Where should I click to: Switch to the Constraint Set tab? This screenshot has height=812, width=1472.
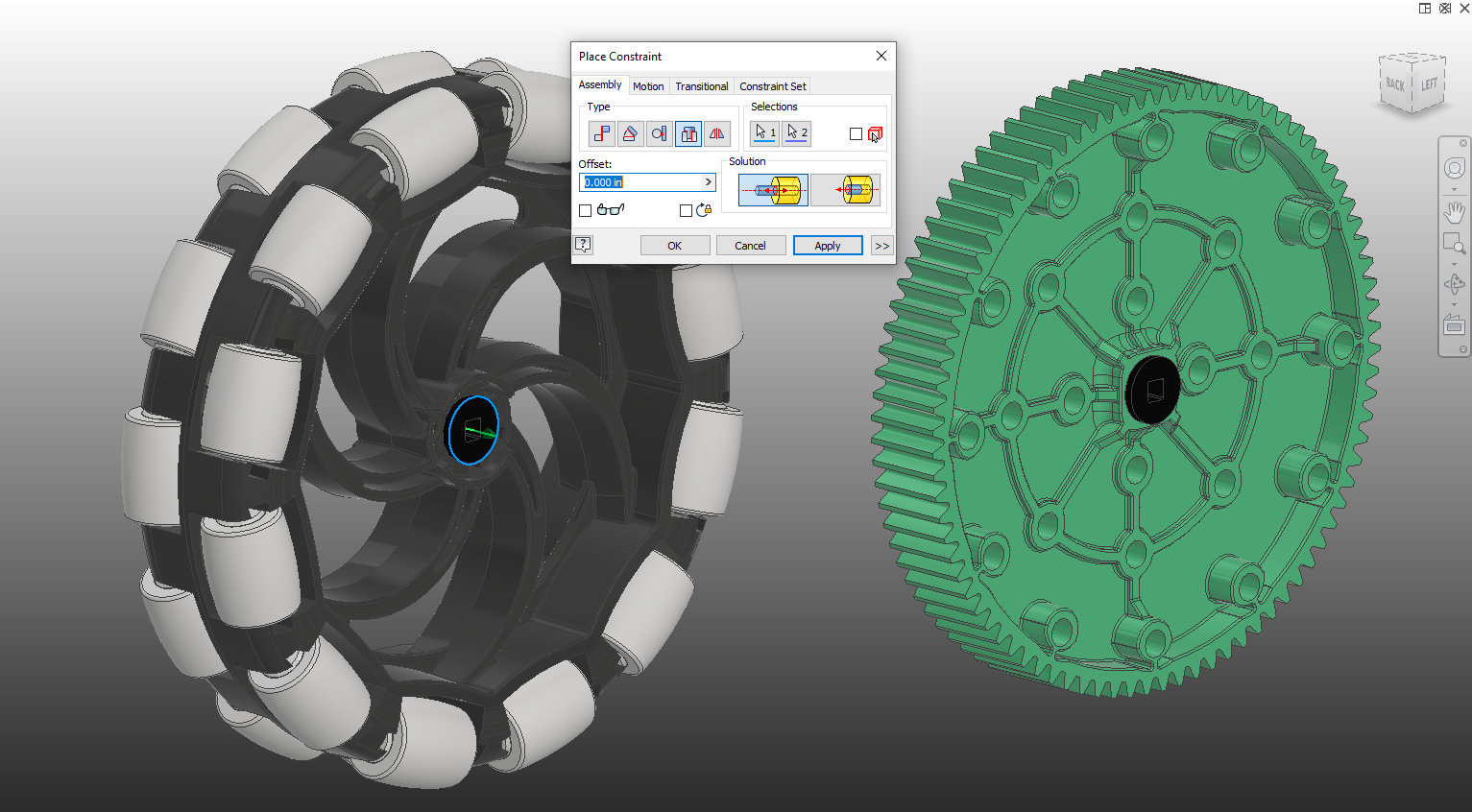point(773,86)
